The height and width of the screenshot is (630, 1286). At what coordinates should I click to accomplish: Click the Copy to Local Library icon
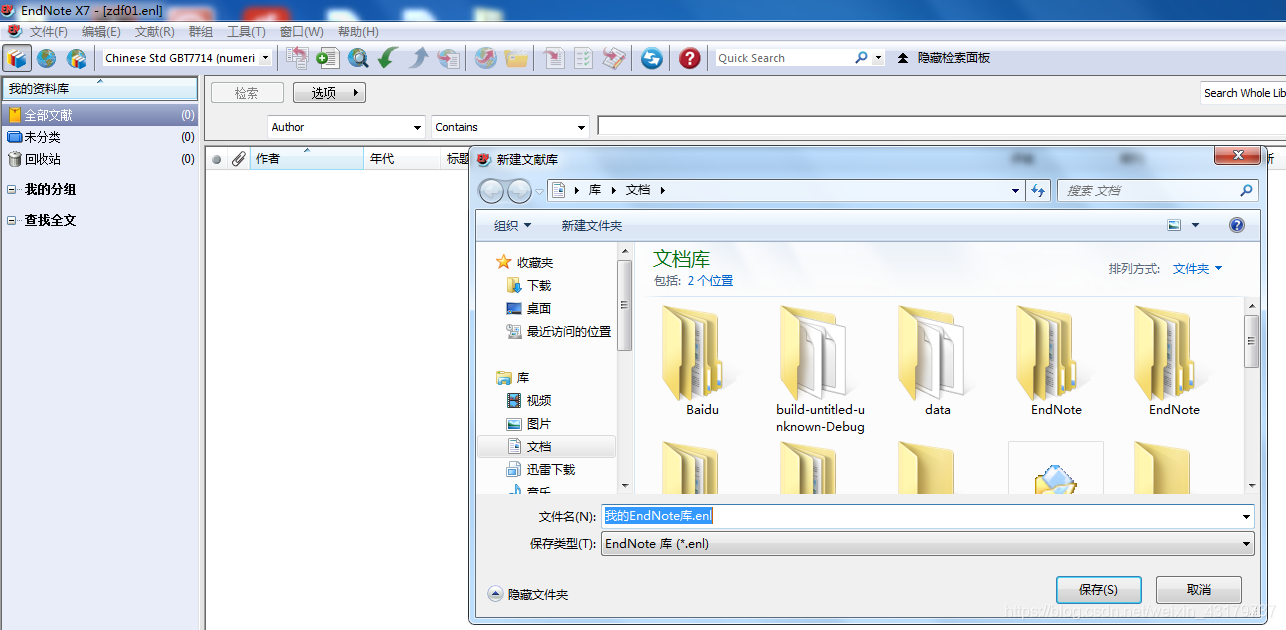[x=297, y=58]
